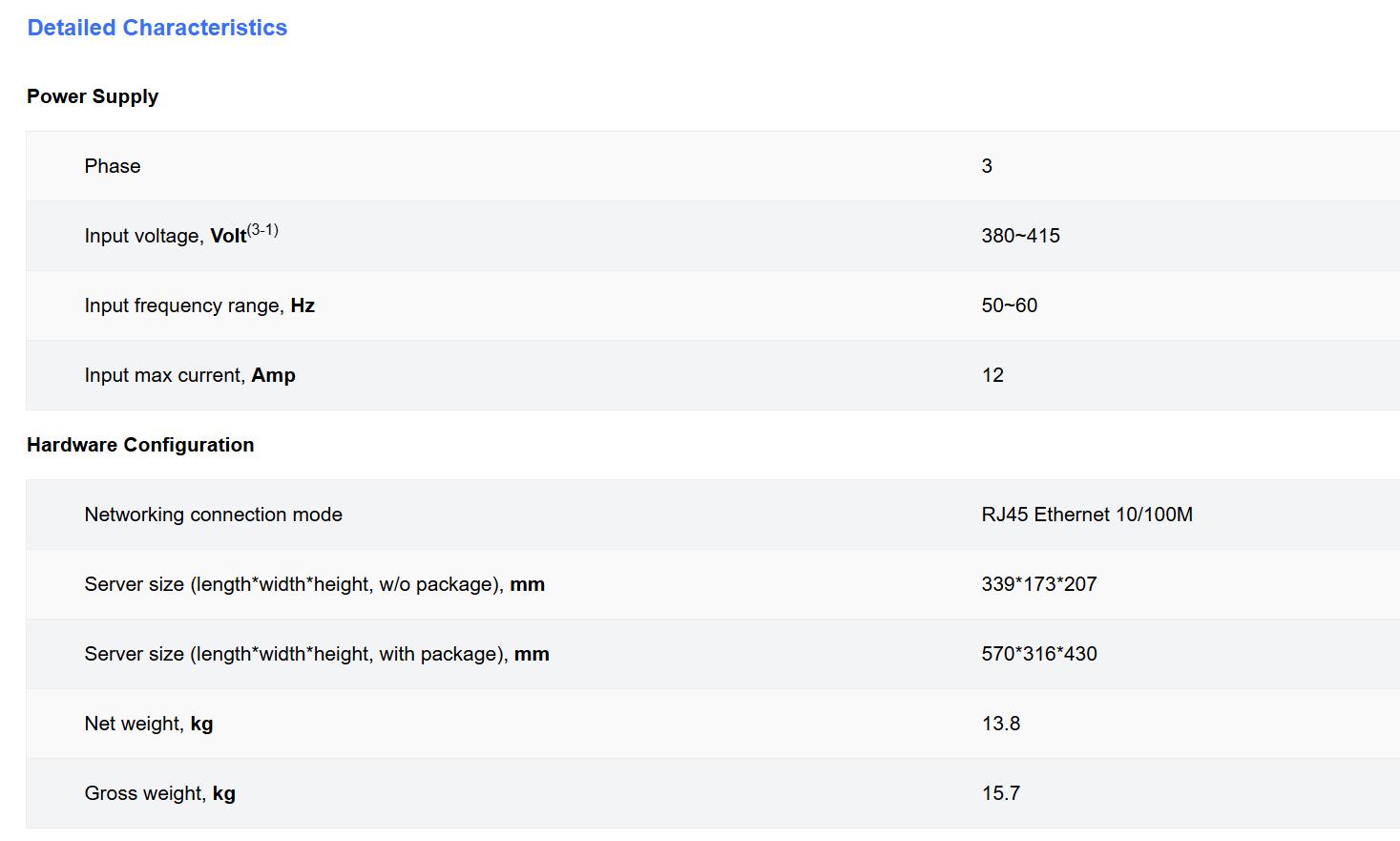Click the Net weight row label
Screen dimensions: 1400x841
click(x=148, y=724)
